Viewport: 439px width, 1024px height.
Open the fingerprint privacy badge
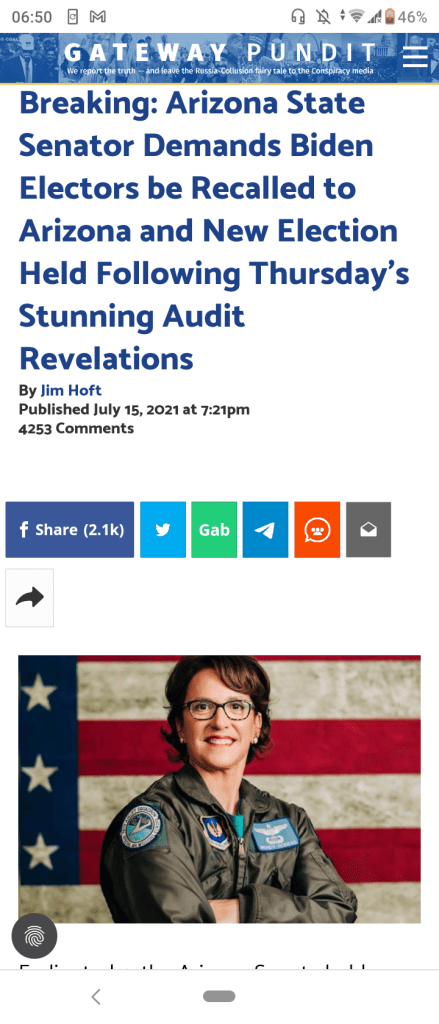tap(35, 936)
